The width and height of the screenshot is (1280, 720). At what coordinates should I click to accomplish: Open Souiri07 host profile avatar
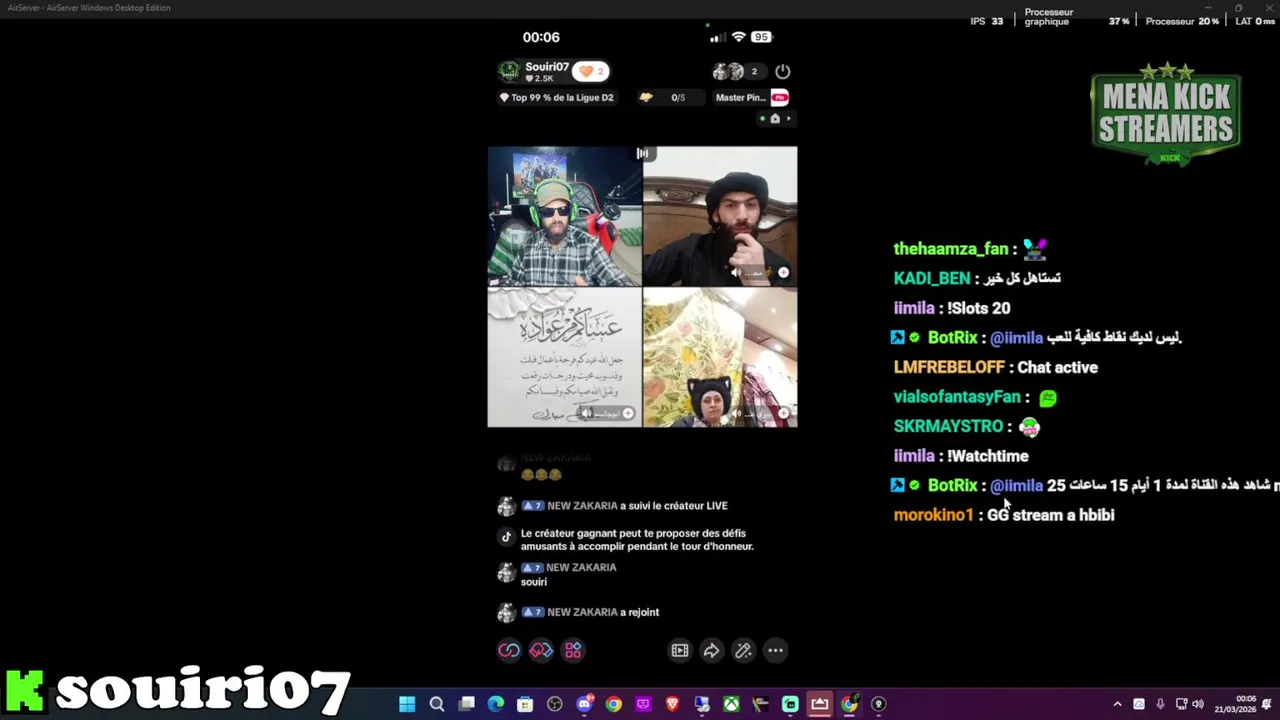pos(509,71)
